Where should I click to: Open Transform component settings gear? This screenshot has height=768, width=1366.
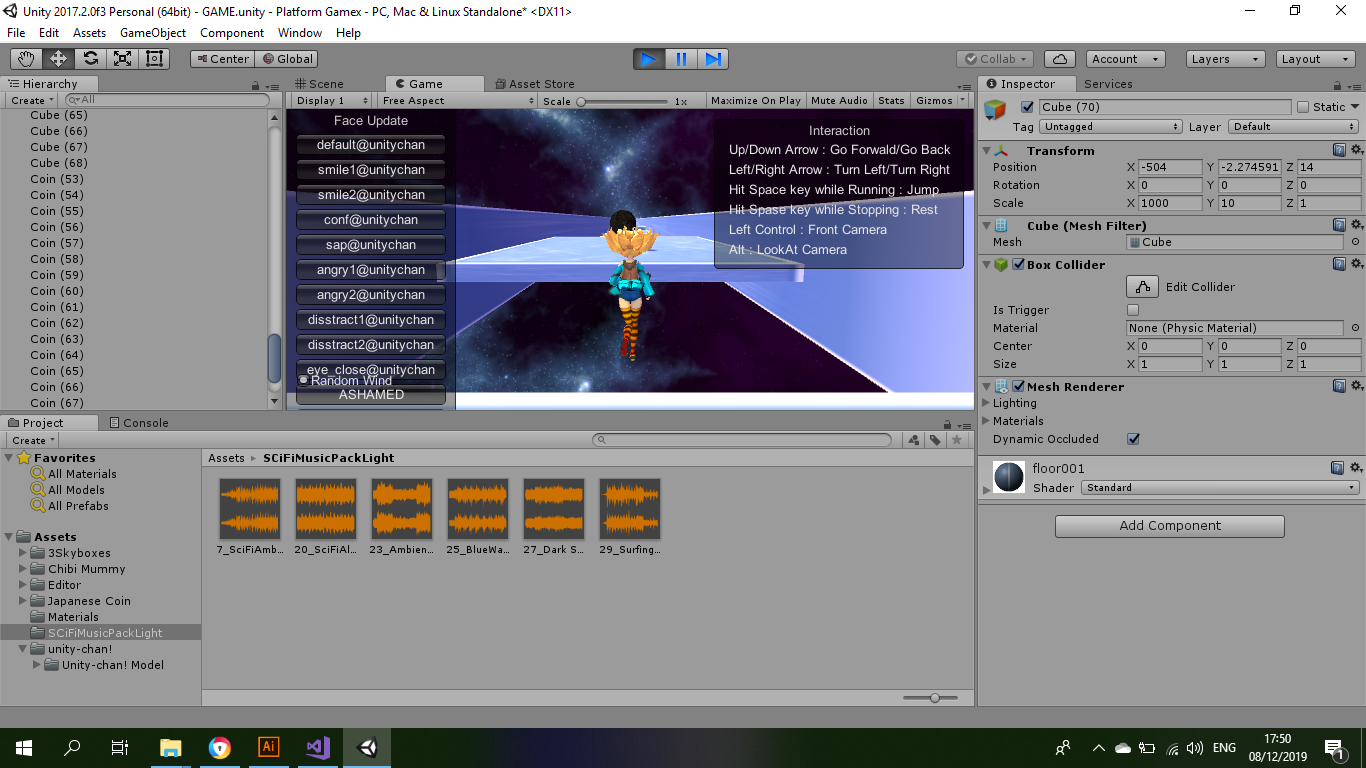tap(1356, 150)
